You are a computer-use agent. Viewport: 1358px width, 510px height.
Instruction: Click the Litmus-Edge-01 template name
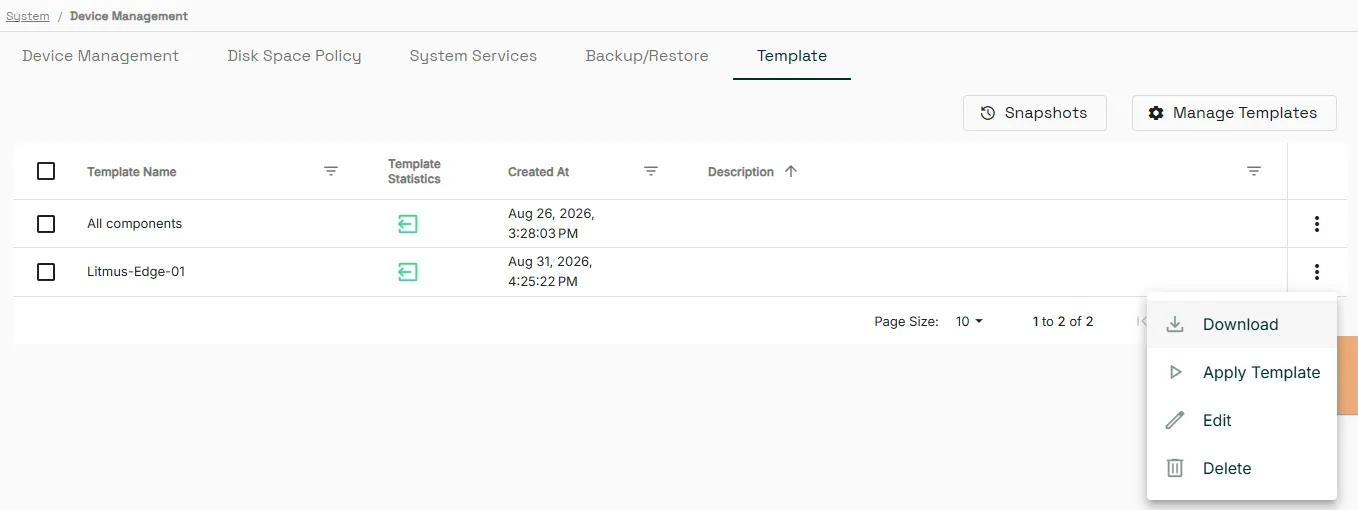click(136, 272)
